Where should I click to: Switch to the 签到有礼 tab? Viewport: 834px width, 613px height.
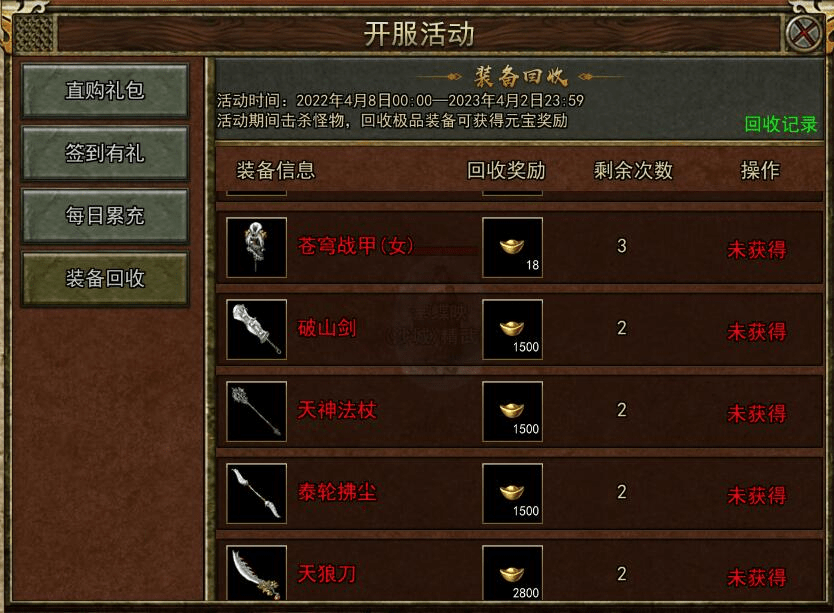105,153
